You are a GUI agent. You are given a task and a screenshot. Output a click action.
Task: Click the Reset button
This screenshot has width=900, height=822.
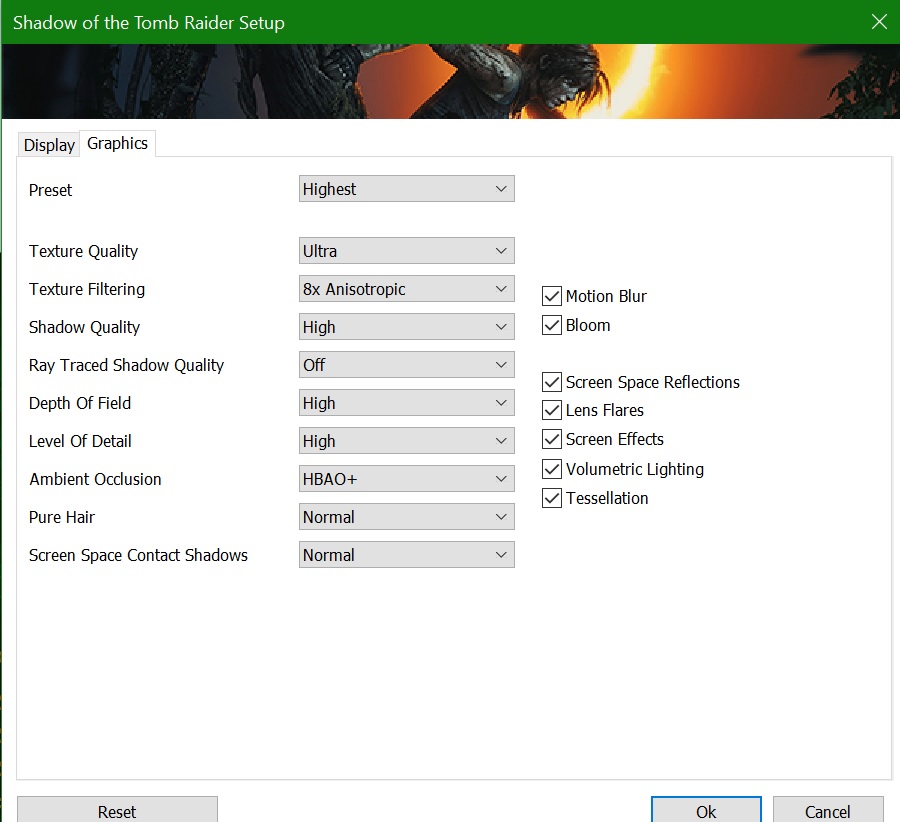[117, 811]
